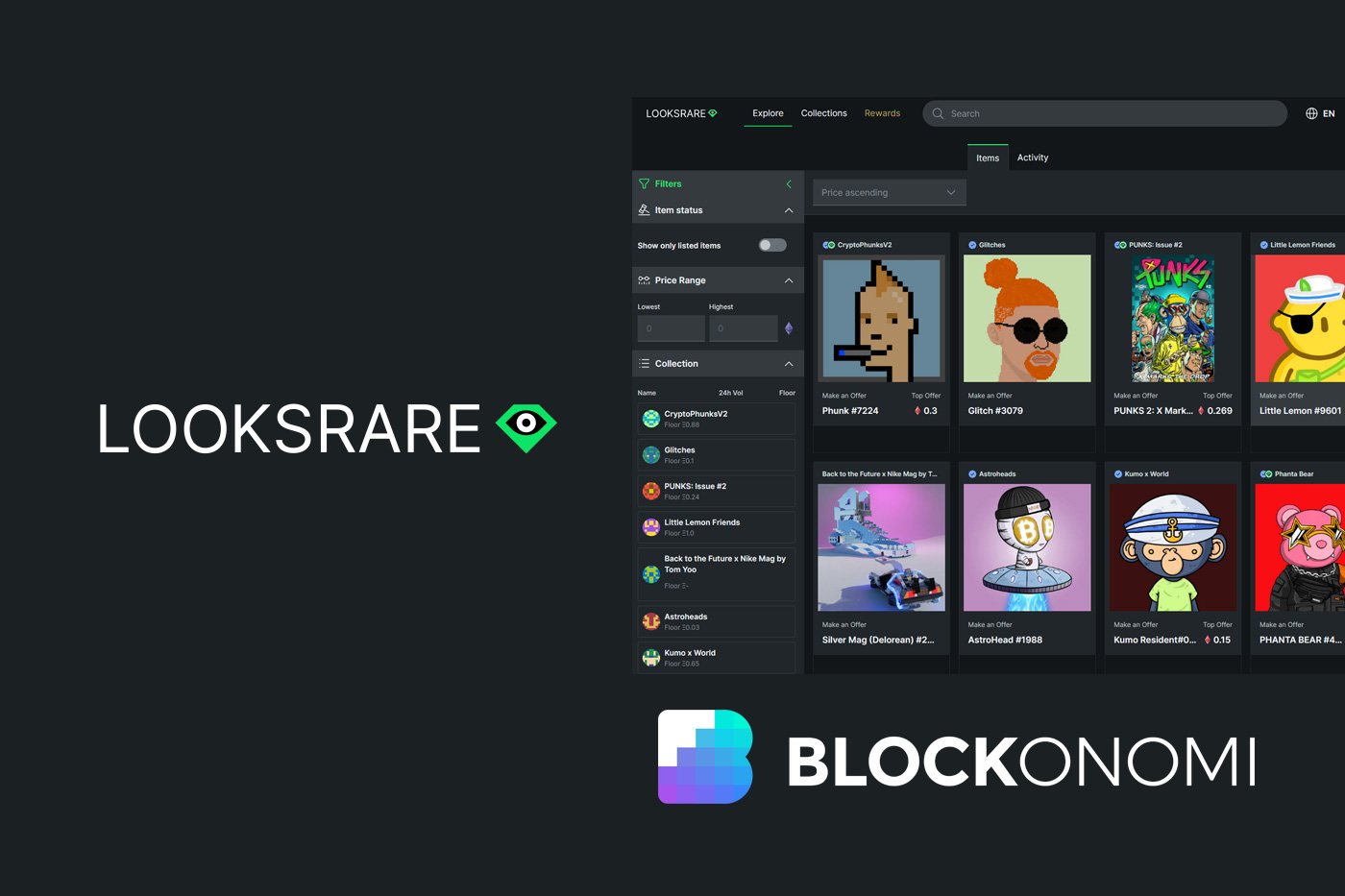Toggle Show only listed items switch

pos(771,245)
